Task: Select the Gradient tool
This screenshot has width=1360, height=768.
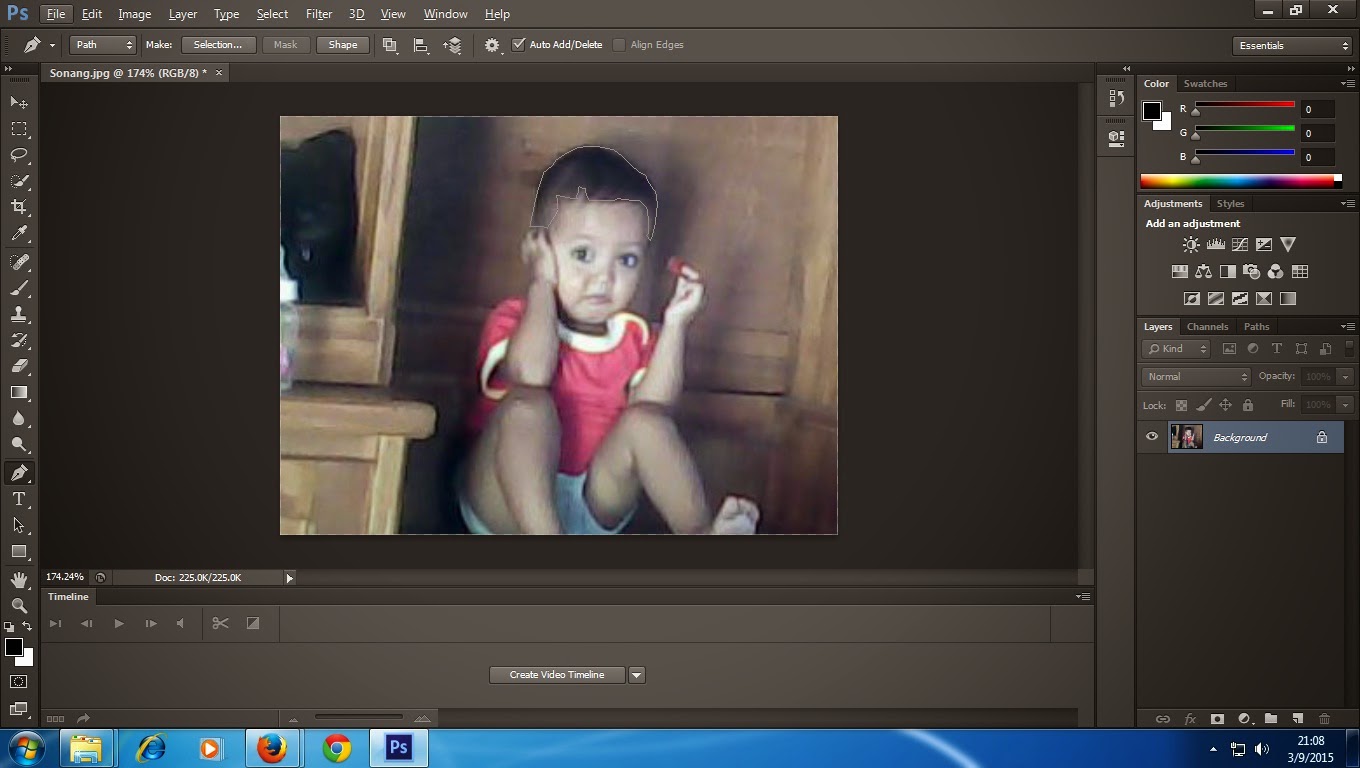Action: [x=19, y=392]
